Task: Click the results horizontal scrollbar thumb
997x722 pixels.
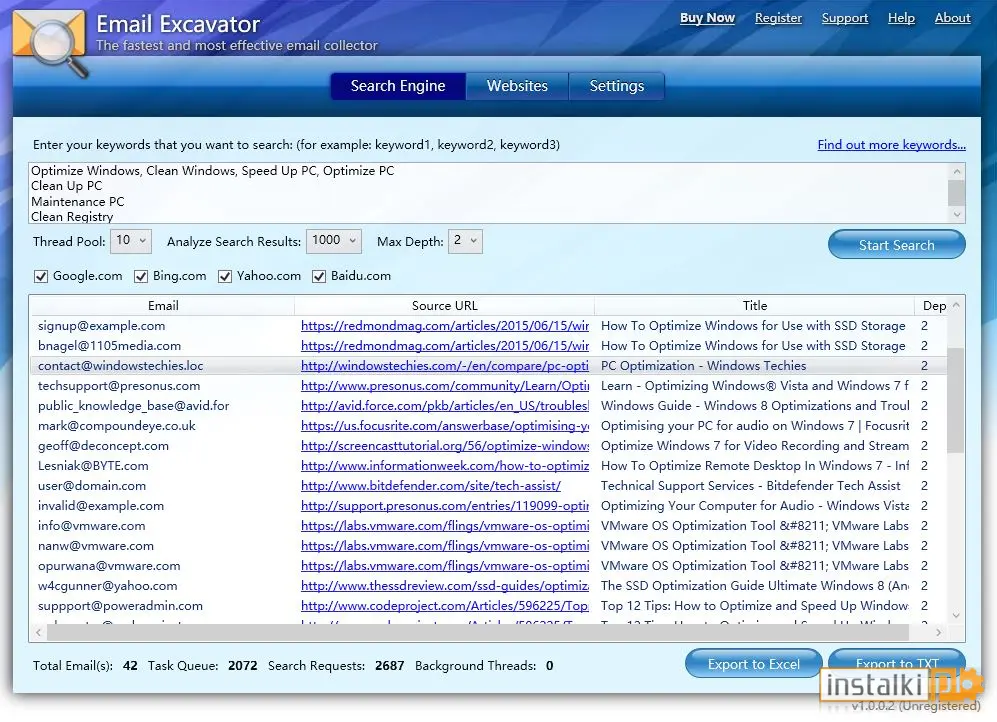Action: tap(478, 632)
